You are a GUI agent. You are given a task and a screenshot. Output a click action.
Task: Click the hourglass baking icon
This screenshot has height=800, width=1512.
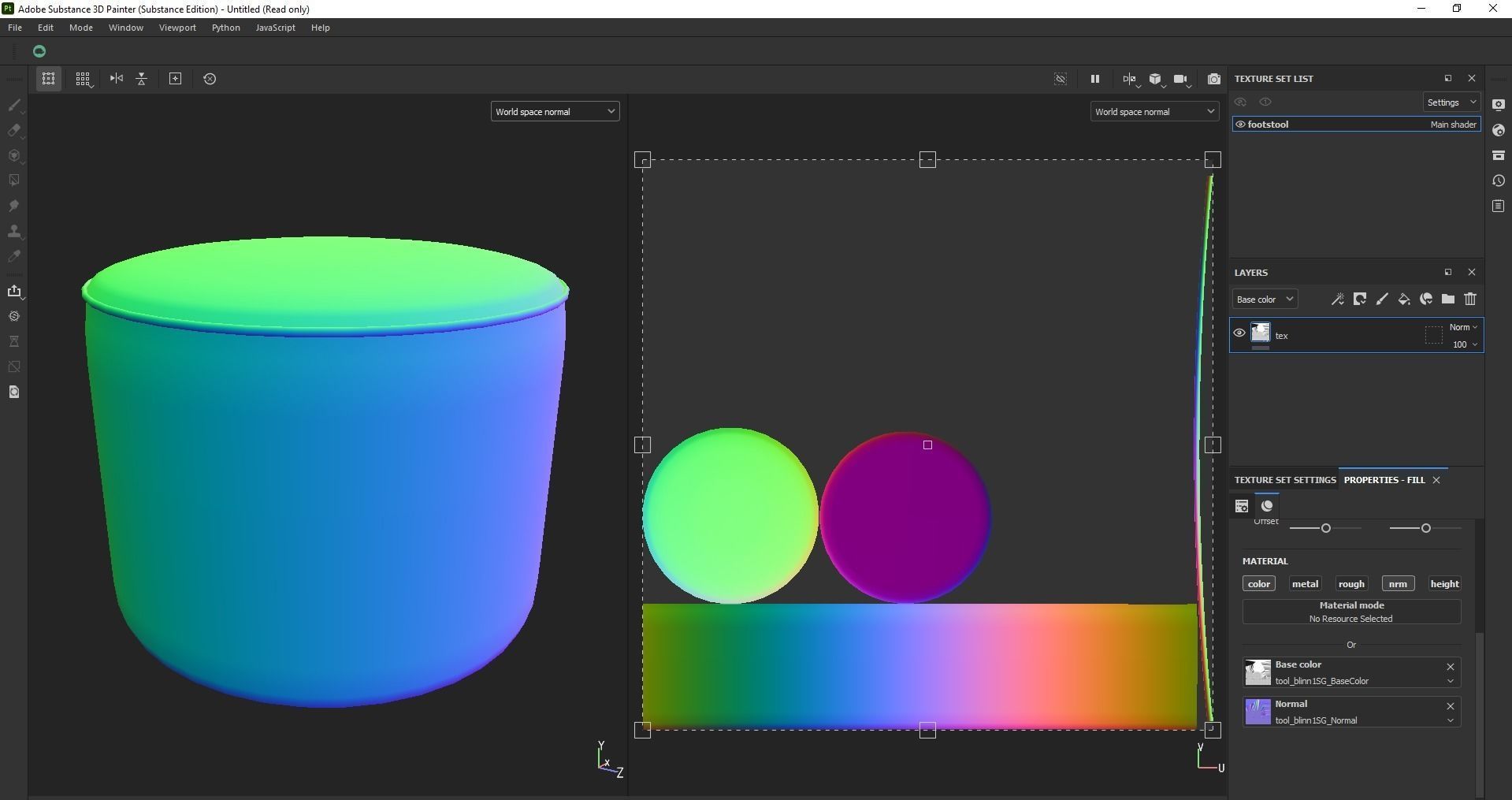click(14, 341)
